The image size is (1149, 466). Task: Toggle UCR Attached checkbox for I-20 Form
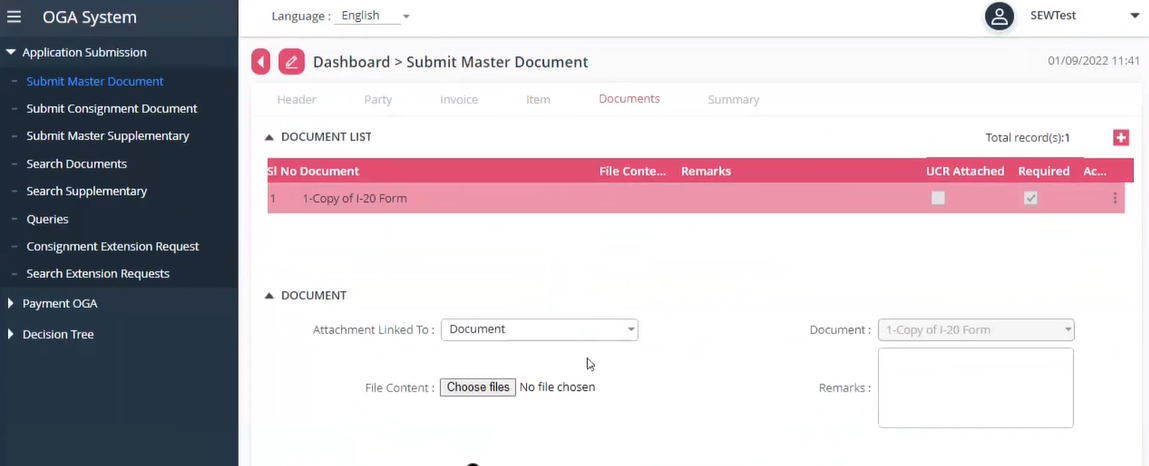point(938,199)
